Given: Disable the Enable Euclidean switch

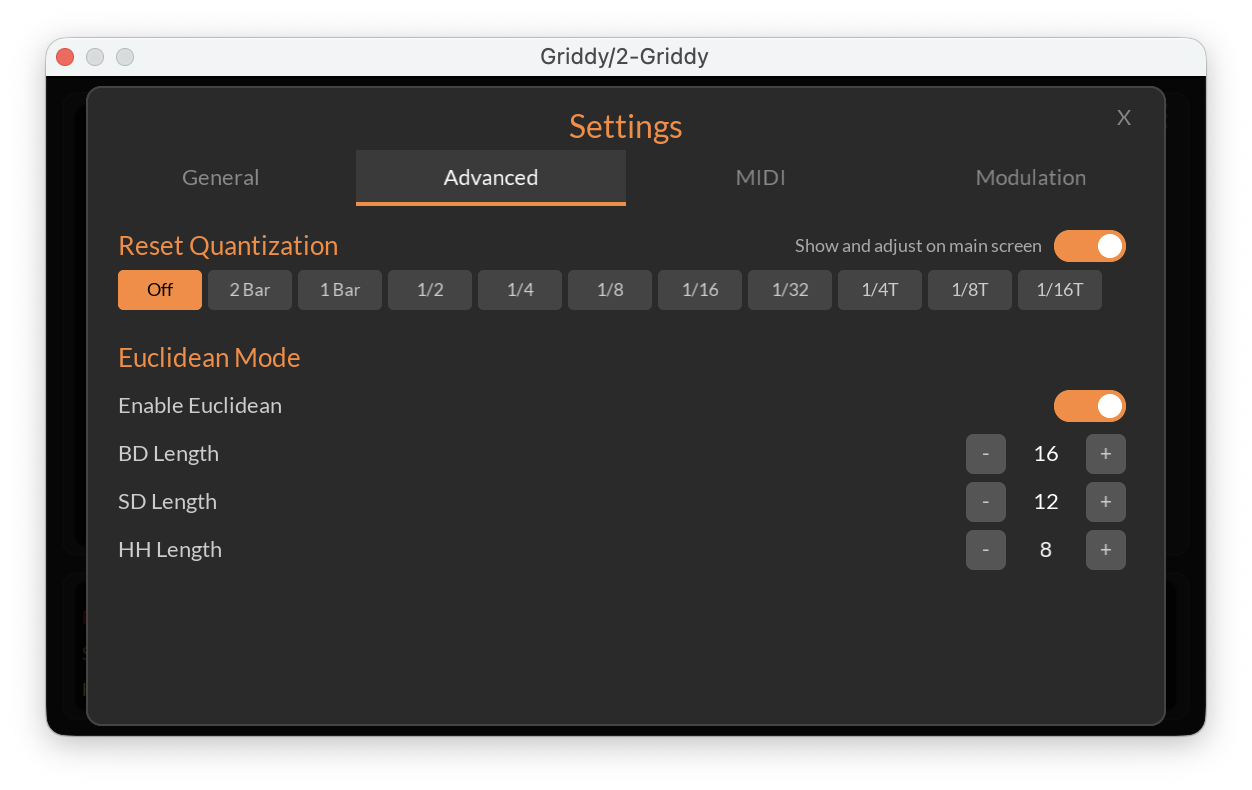Looking at the screenshot, I should coord(1090,406).
